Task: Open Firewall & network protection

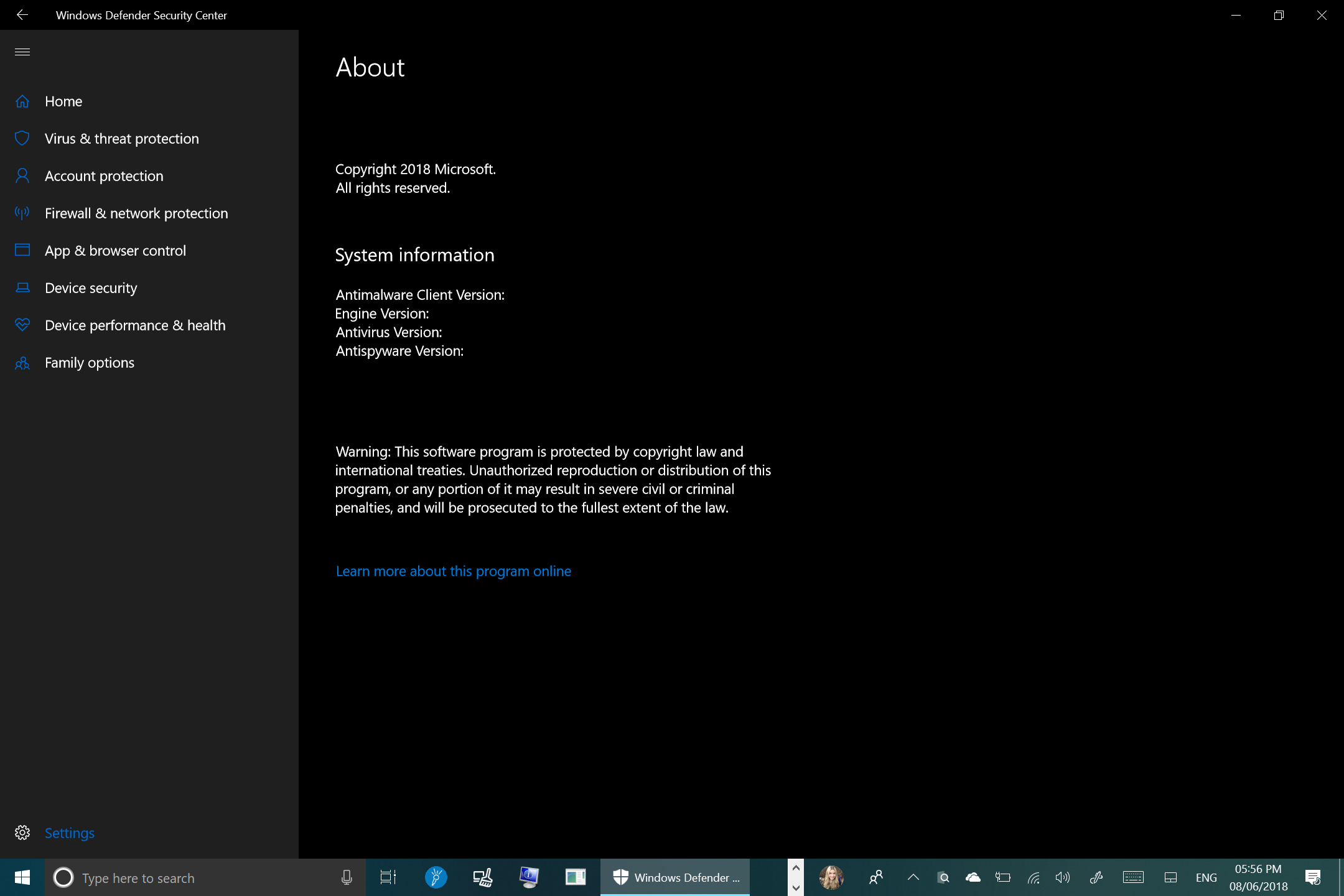Action: pyautogui.click(x=136, y=213)
